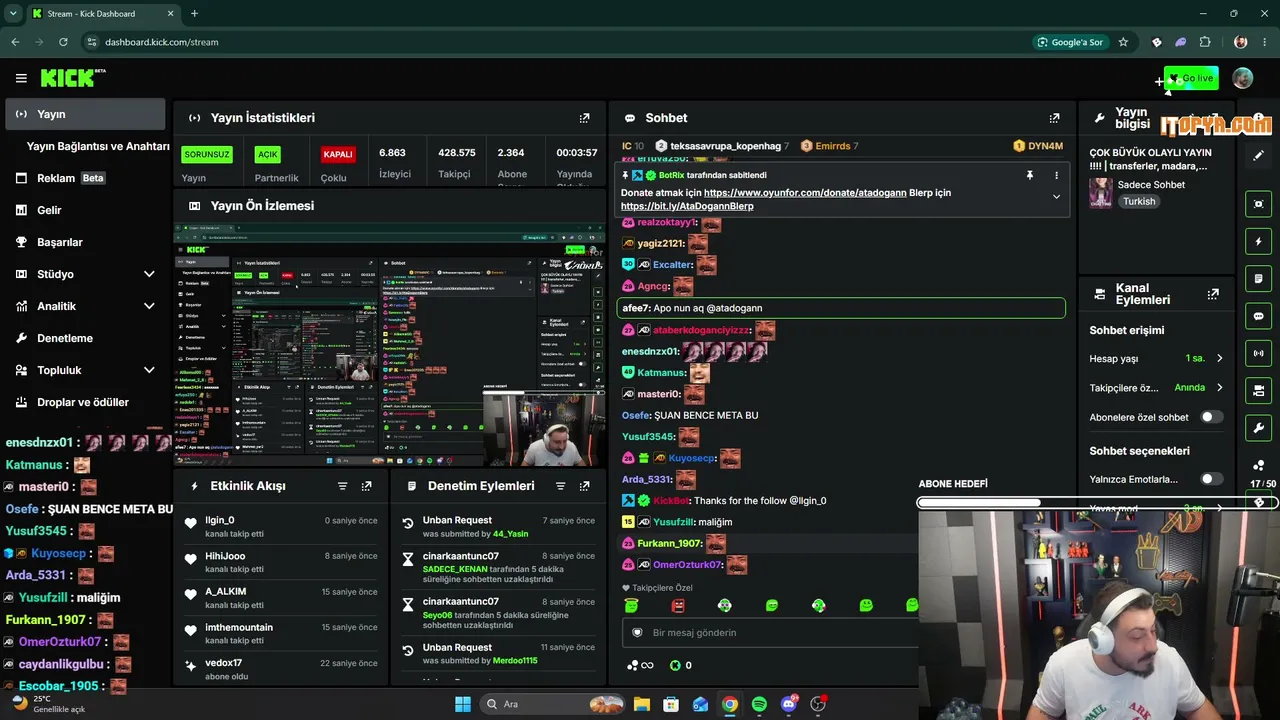Viewport: 1280px width, 720px height.
Task: Follow the oyunfor.com donate link
Action: 804,192
